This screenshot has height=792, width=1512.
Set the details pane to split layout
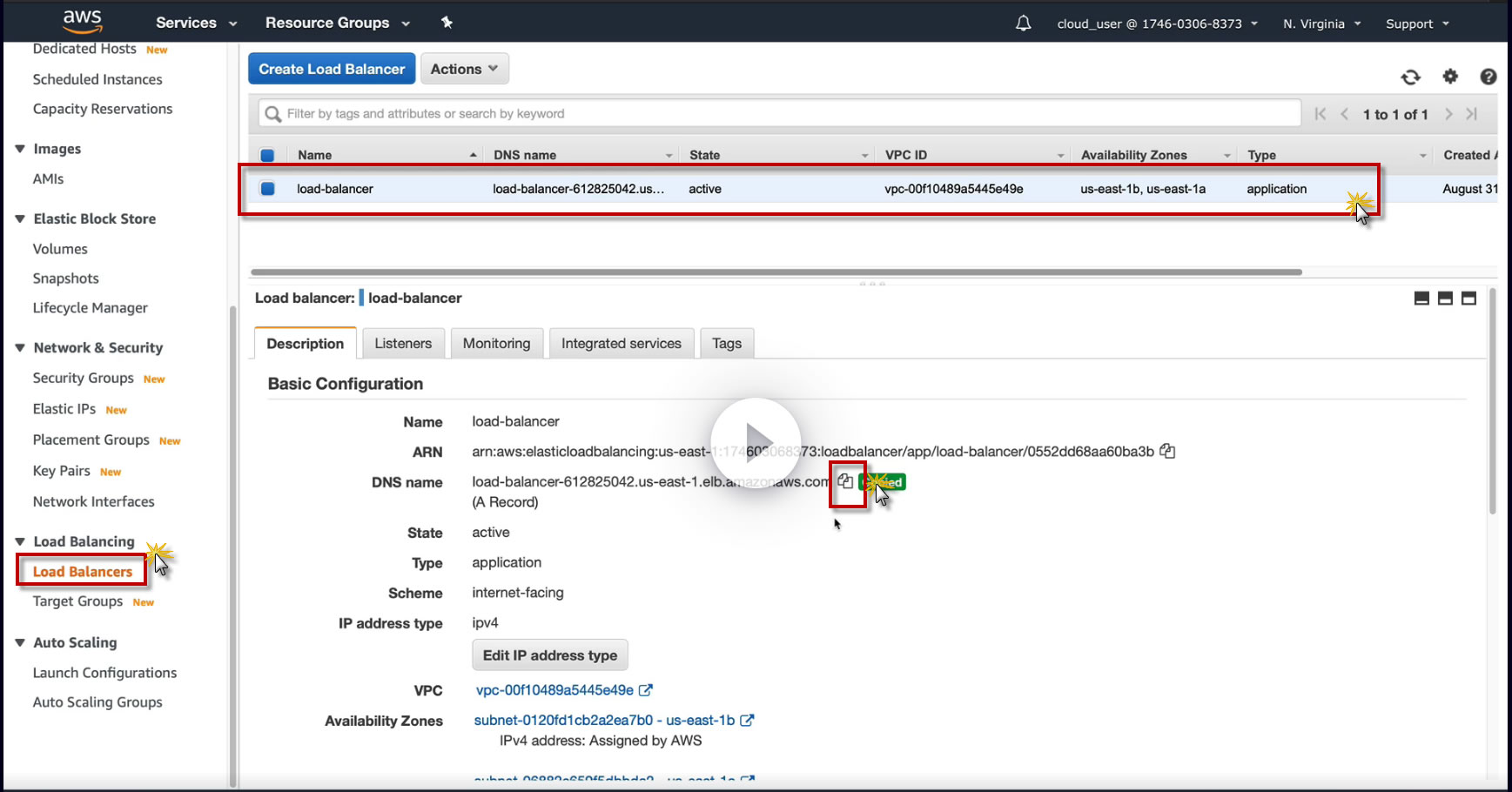1445,299
